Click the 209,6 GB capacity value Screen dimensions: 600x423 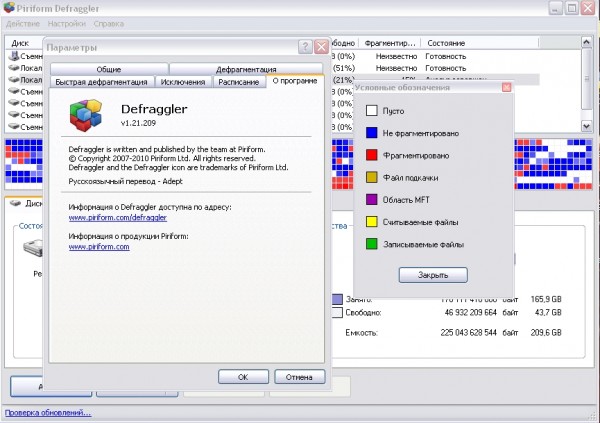(x=546, y=332)
